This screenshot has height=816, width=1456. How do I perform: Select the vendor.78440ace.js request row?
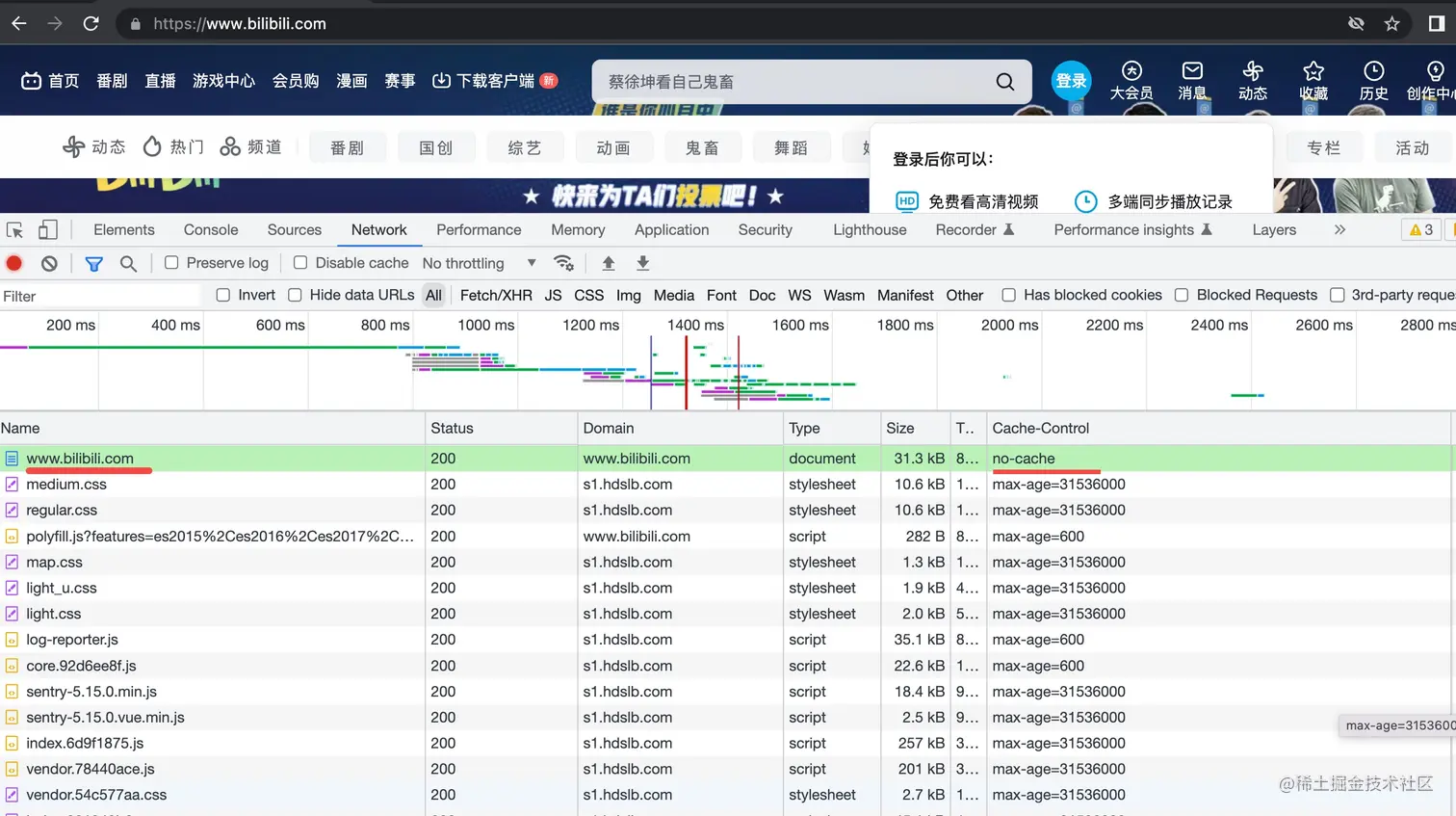pos(727,769)
